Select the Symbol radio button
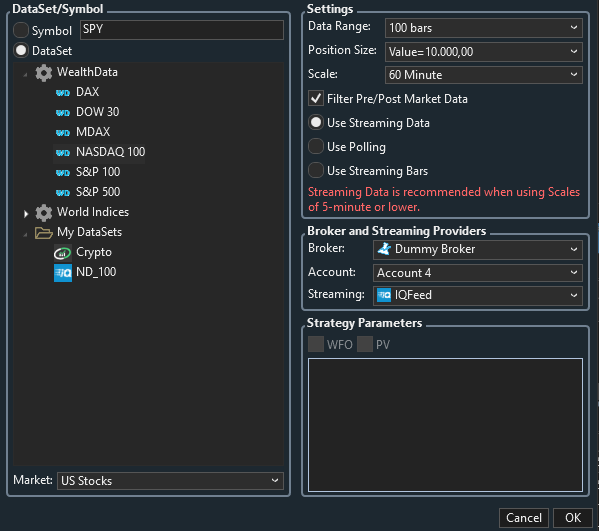The image size is (599, 531). [21, 30]
